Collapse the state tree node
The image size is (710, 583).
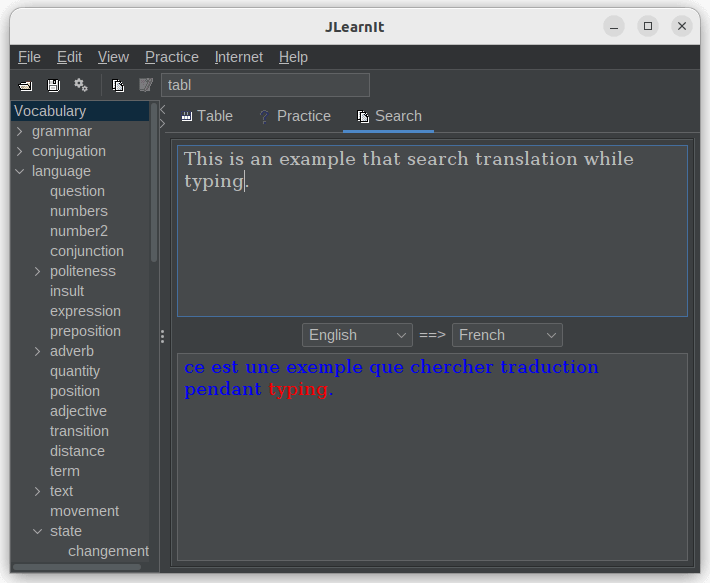point(38,531)
